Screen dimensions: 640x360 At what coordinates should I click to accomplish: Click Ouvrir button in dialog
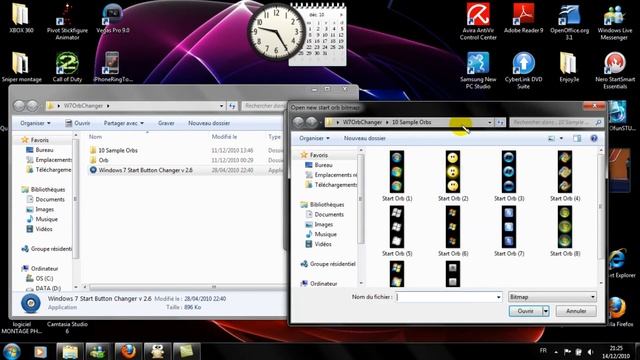tap(526, 311)
